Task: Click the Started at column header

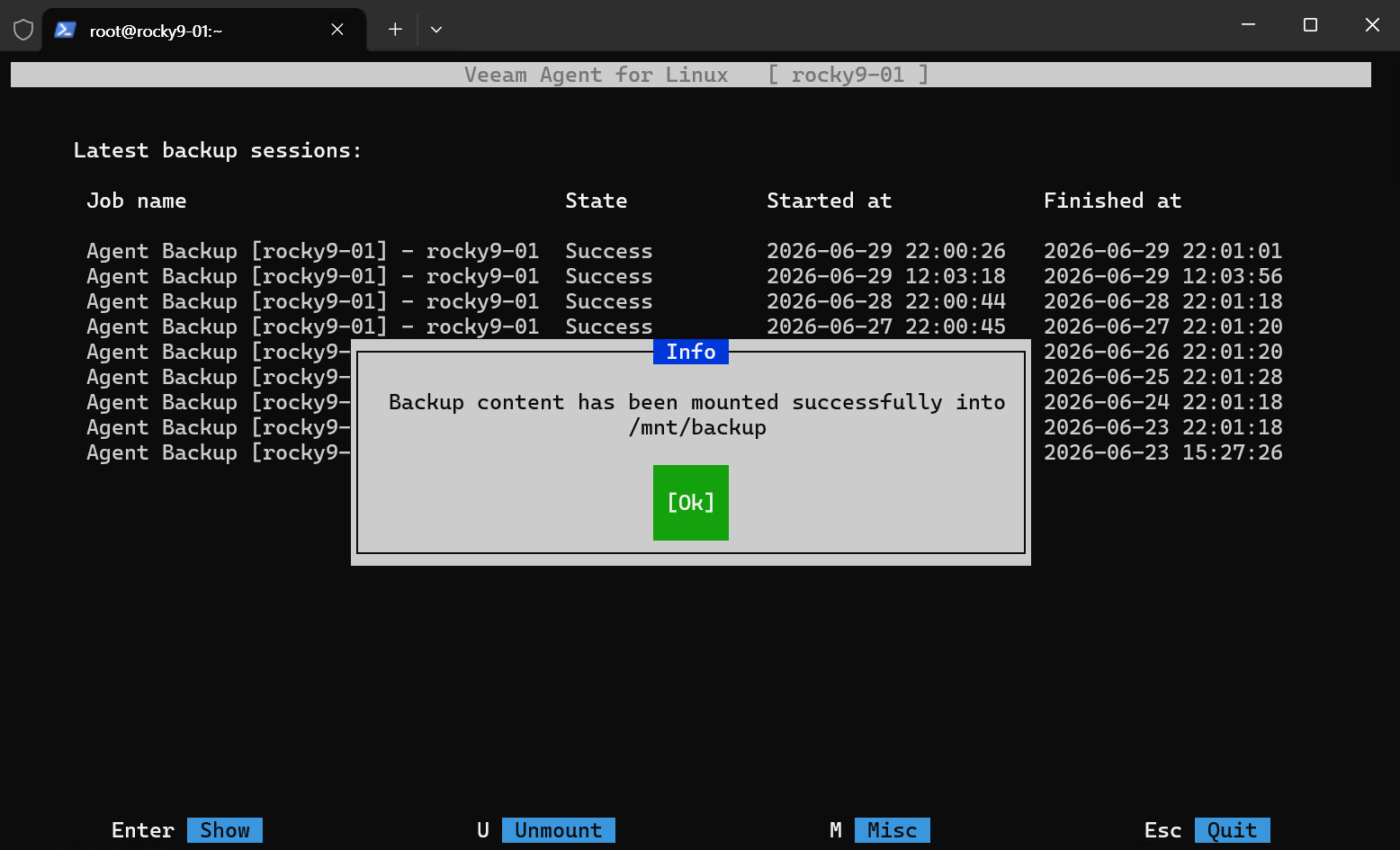Action: pyautogui.click(x=830, y=201)
